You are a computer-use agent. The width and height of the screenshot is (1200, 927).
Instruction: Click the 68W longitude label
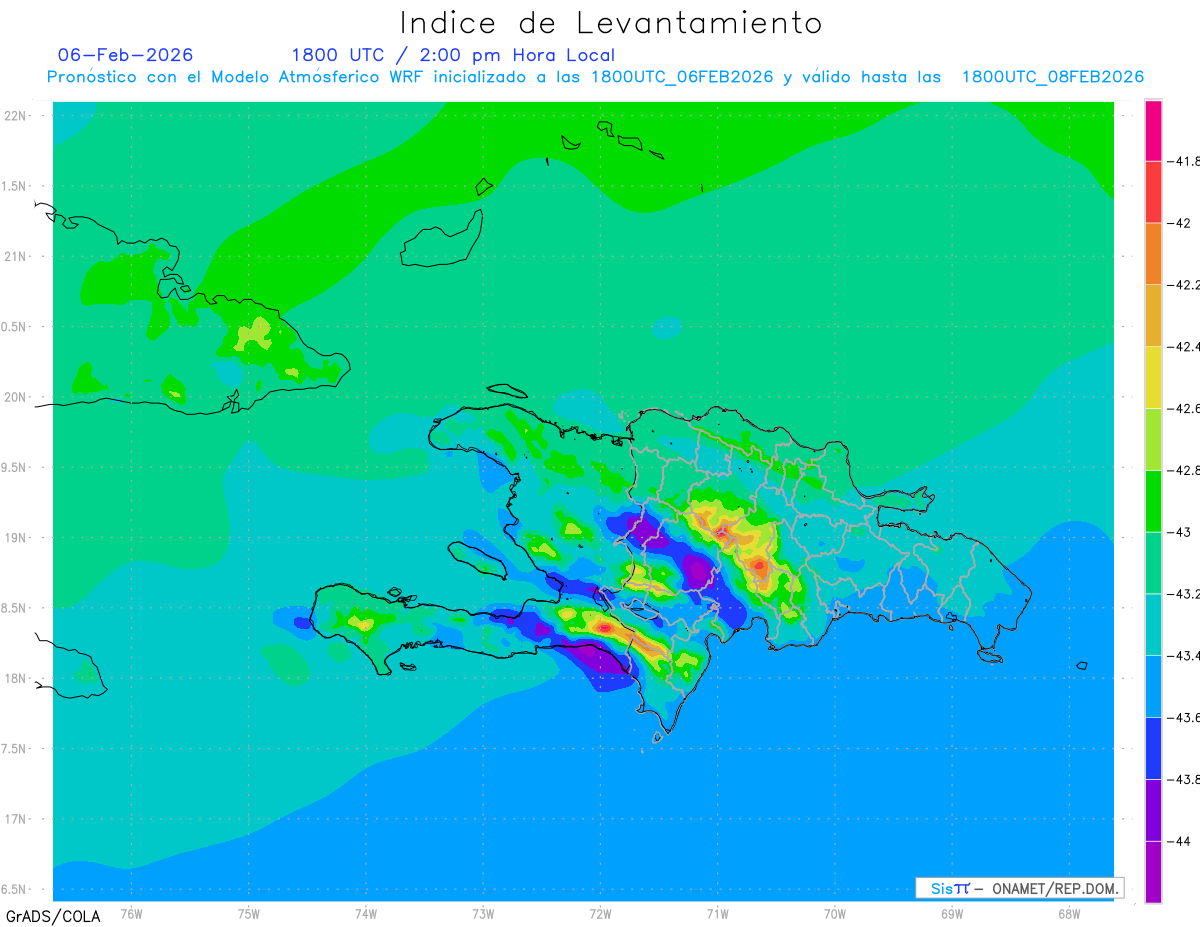coord(1069,914)
